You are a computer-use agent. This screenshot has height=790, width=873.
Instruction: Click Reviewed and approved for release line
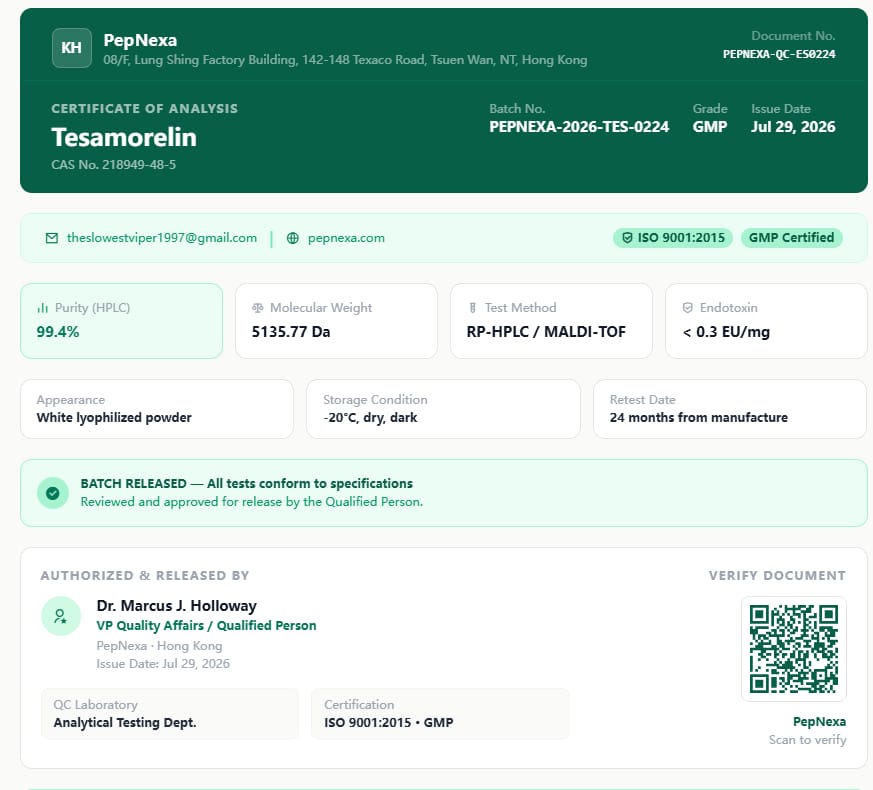tap(252, 502)
